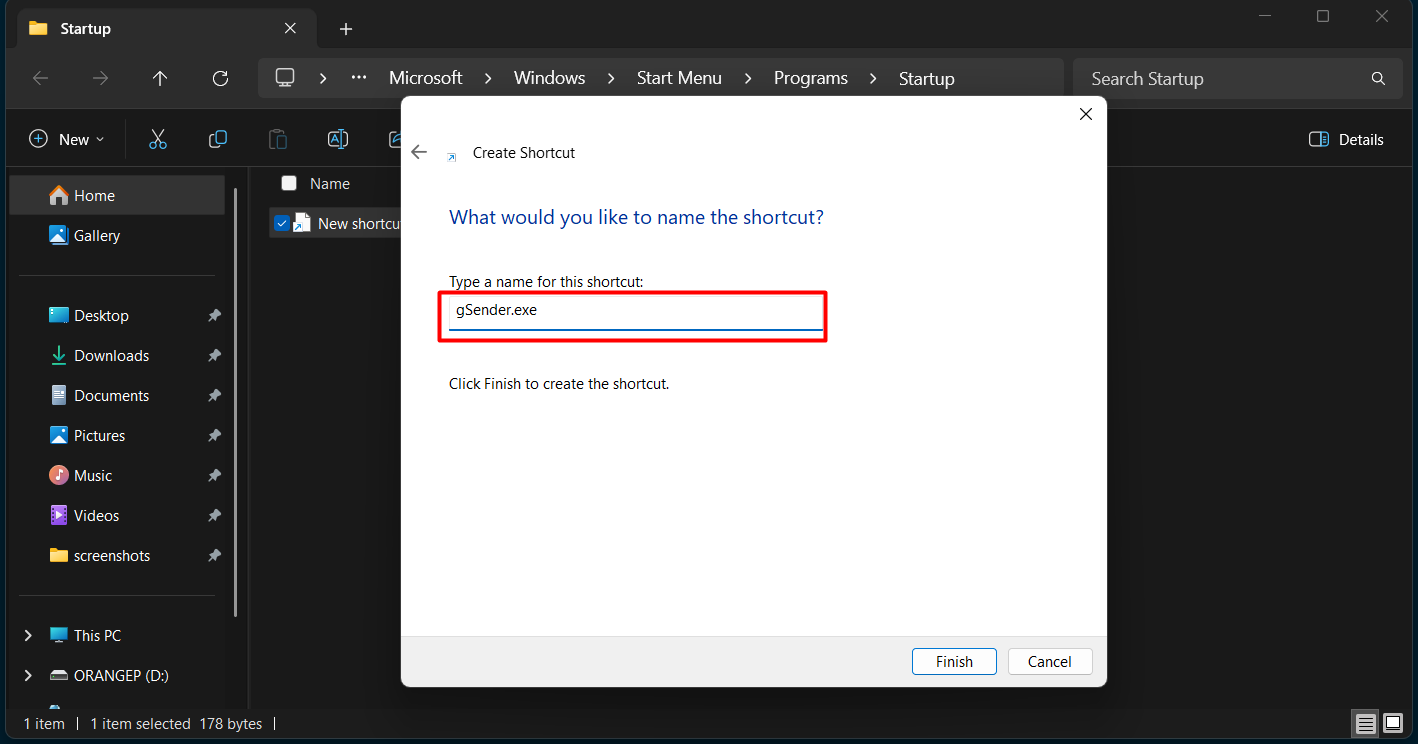Uncheck the New shortcut item checkbox
The height and width of the screenshot is (744, 1418).
[281, 222]
